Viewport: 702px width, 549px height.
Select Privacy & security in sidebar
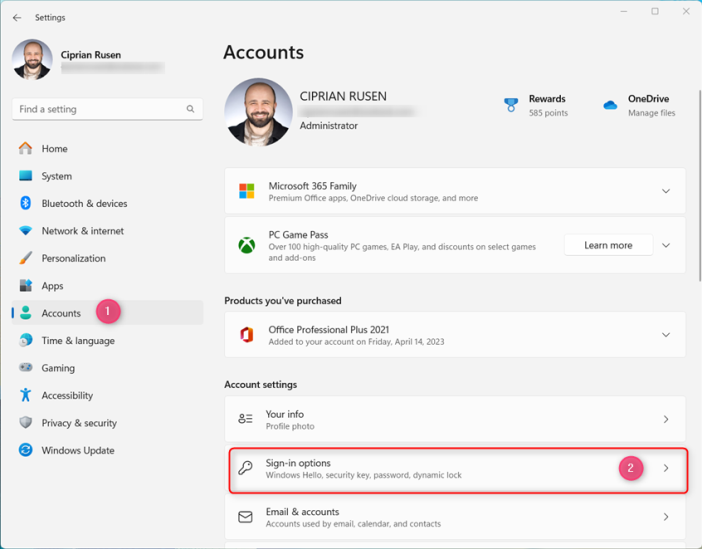[79, 423]
